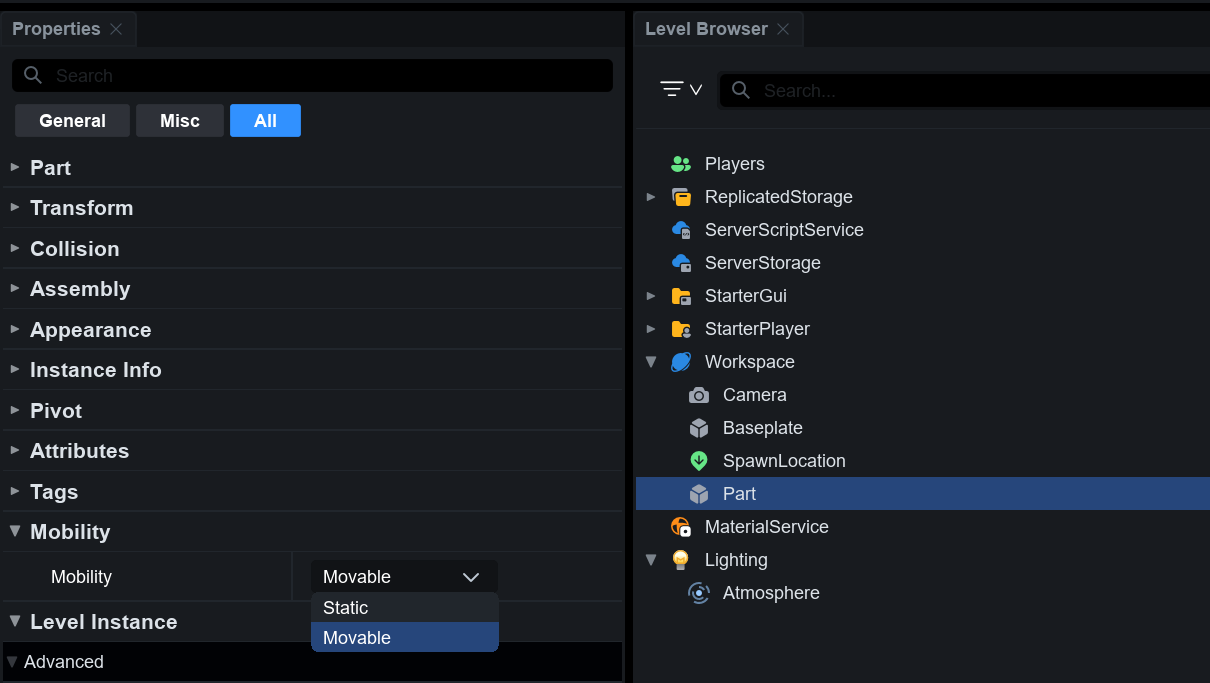The height and width of the screenshot is (683, 1210).
Task: Click the MaterialService icon
Action: pos(681,527)
